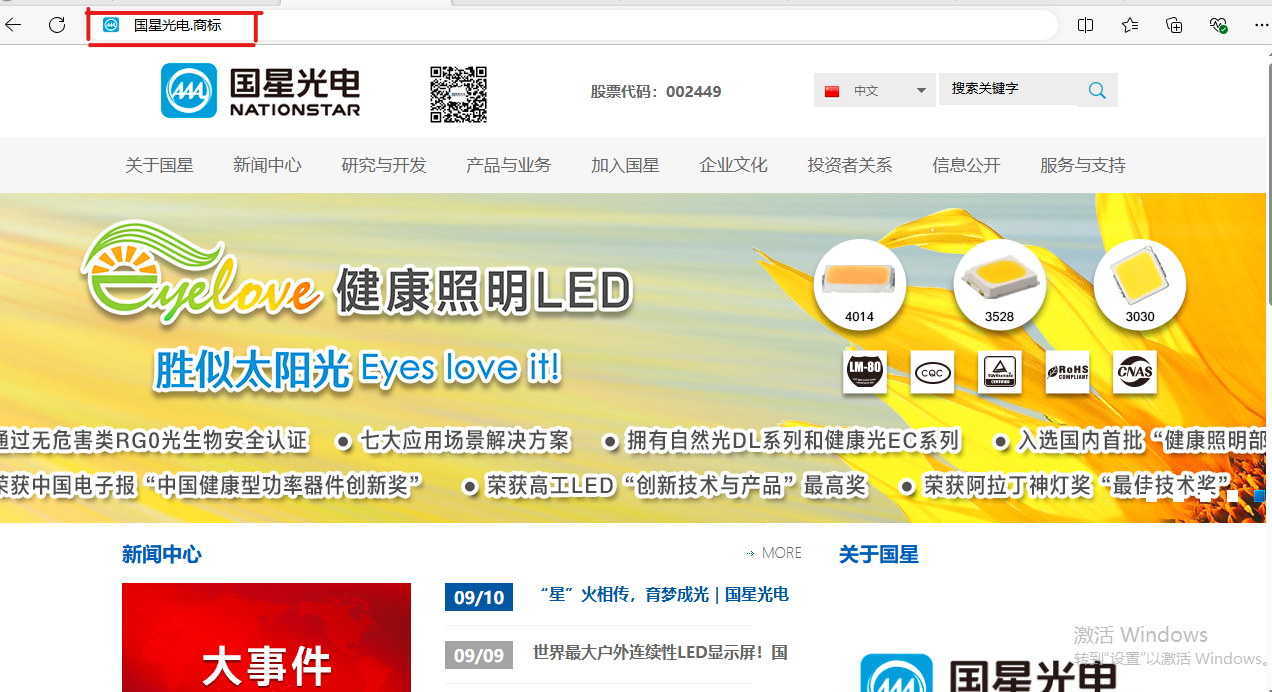The image size is (1272, 692).
Task: Select the CQC certification badge
Action: pos(932,371)
